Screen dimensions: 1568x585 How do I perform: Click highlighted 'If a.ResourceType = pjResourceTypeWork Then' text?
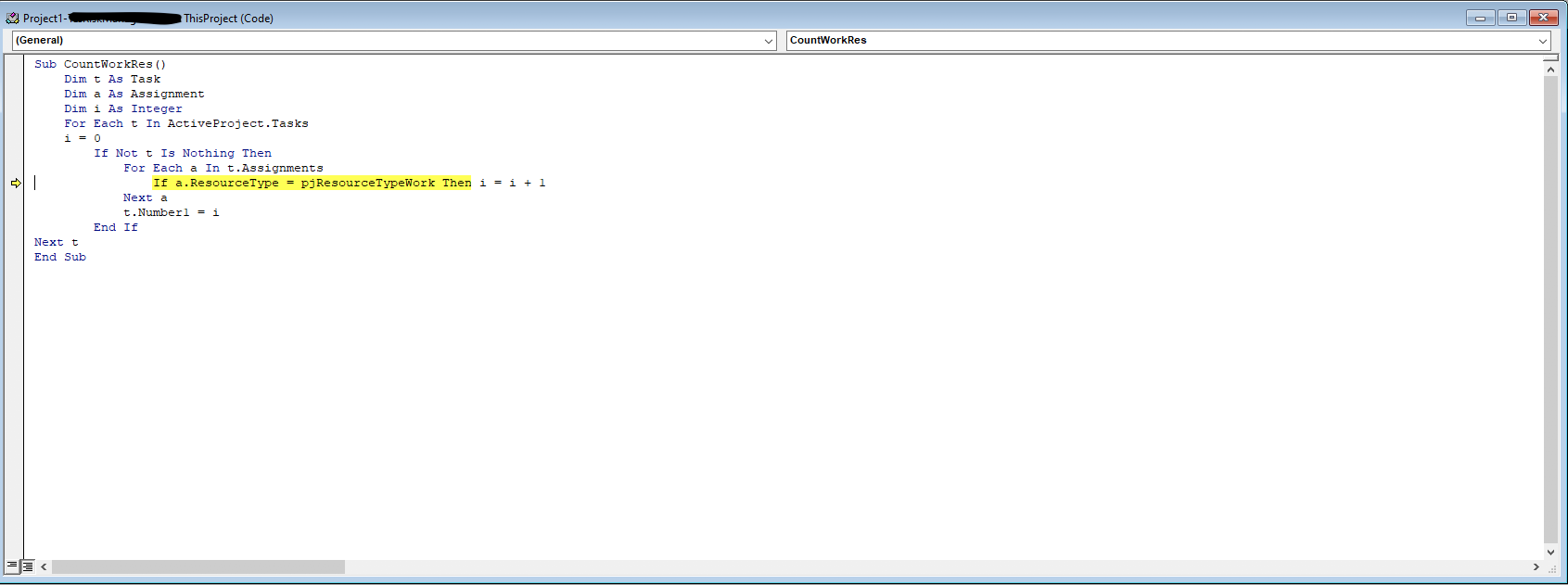[312, 184]
